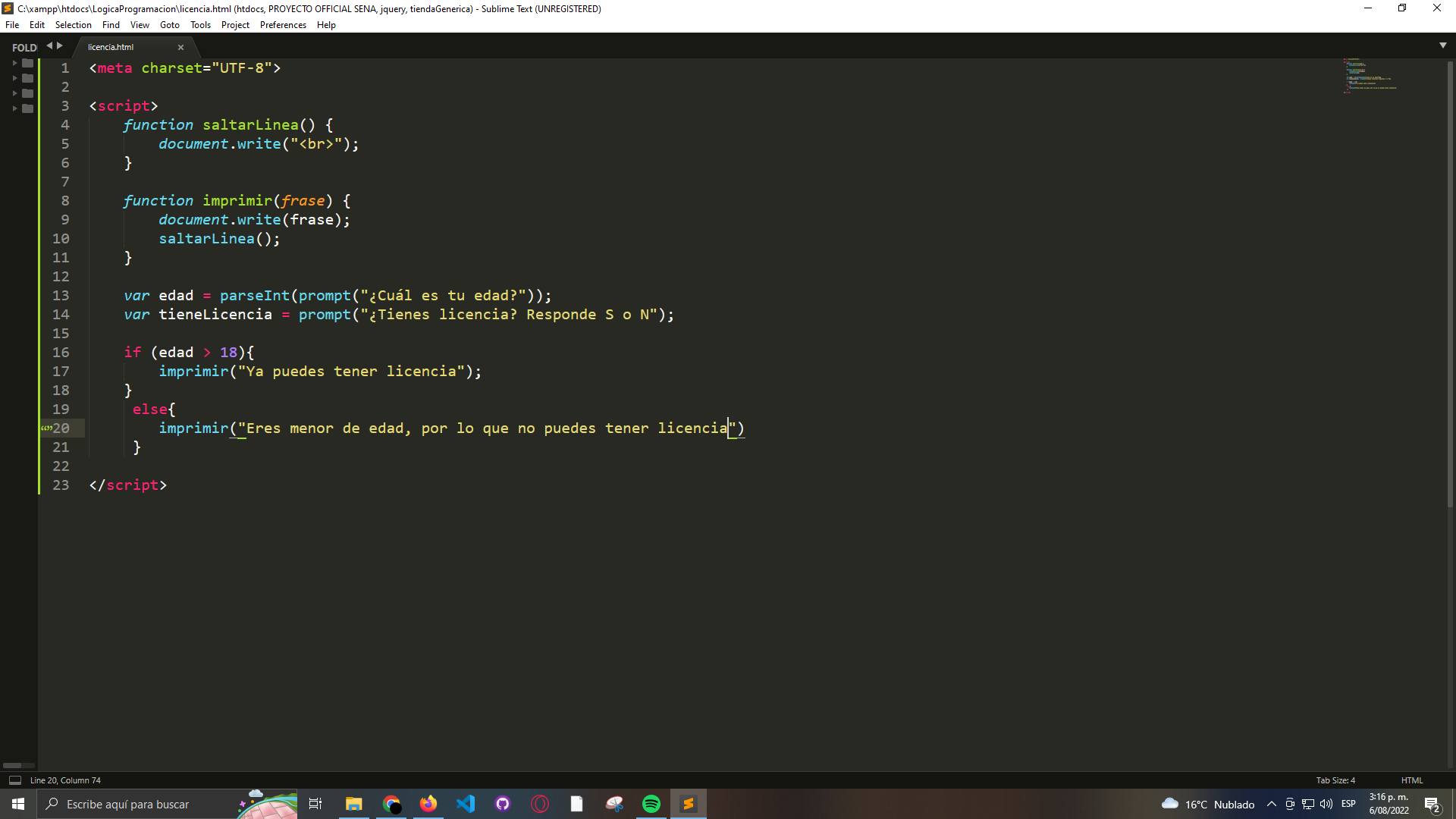Open the Find menu
The width and height of the screenshot is (1456, 819).
[111, 25]
